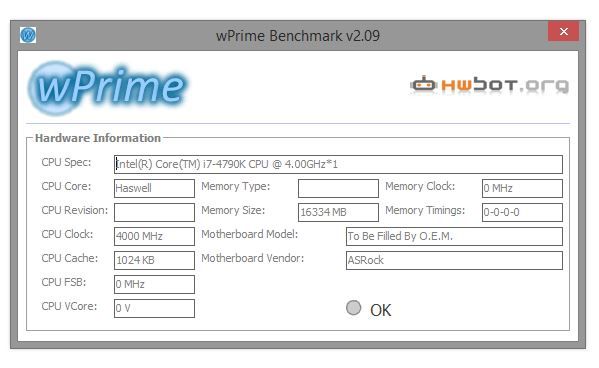Click the 'CPU VCore:' label

click(x=69, y=306)
